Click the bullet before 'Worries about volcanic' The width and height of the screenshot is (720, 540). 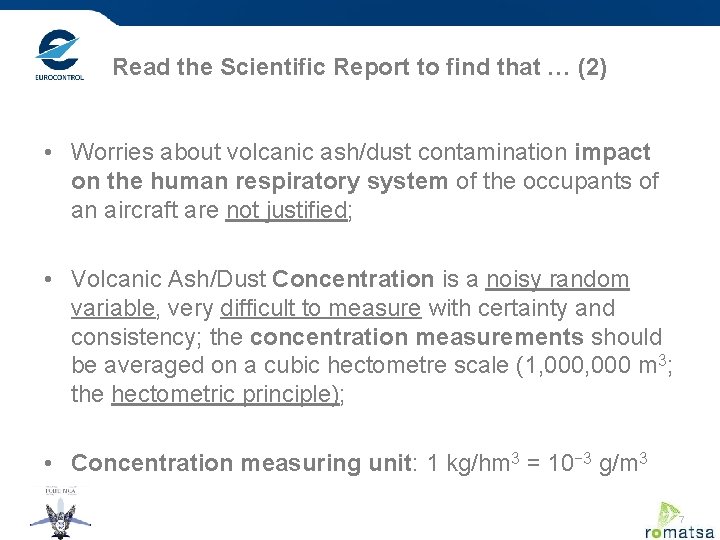[x=49, y=153]
